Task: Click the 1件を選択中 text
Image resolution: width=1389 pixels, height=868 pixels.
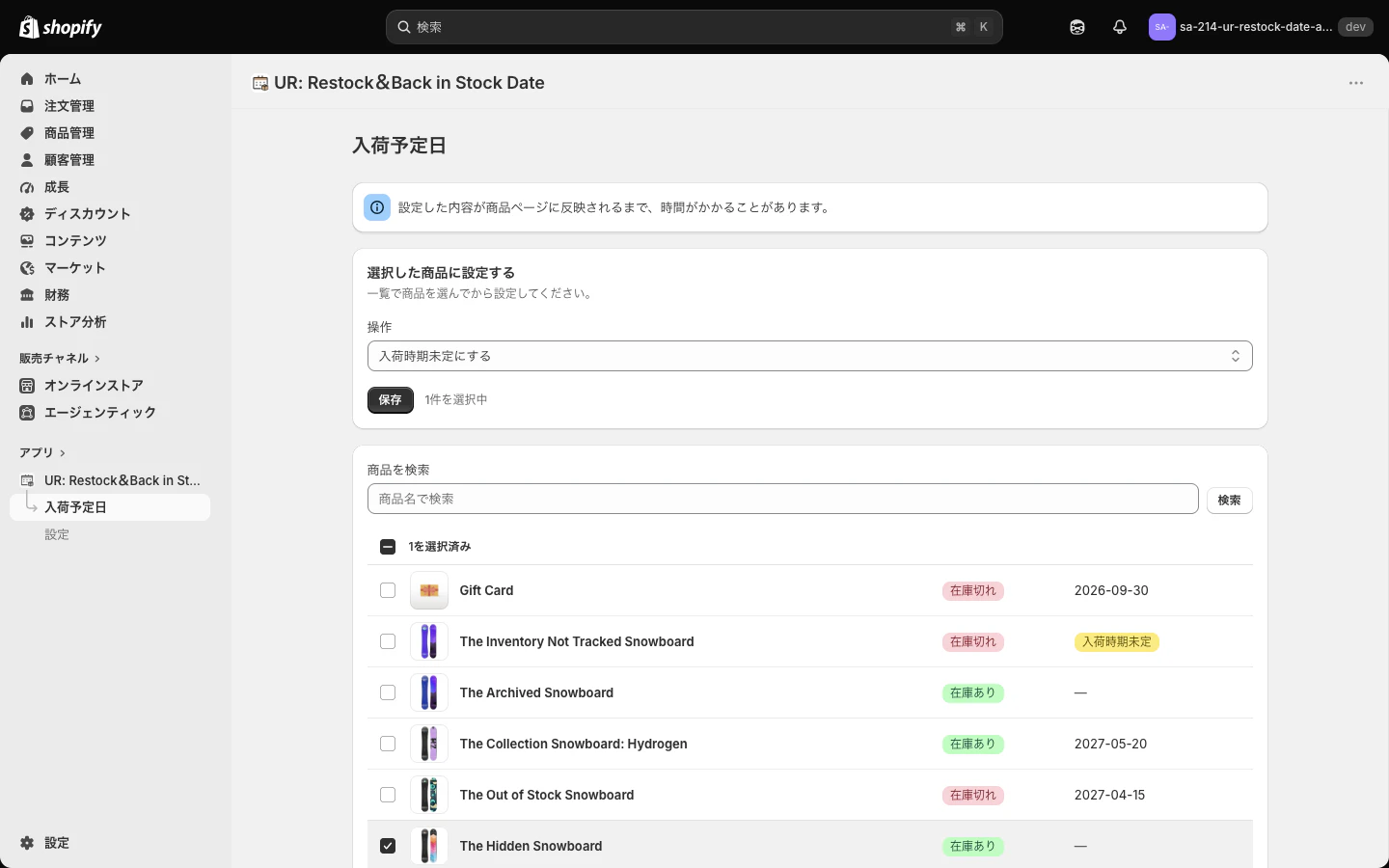Action: pos(456,400)
